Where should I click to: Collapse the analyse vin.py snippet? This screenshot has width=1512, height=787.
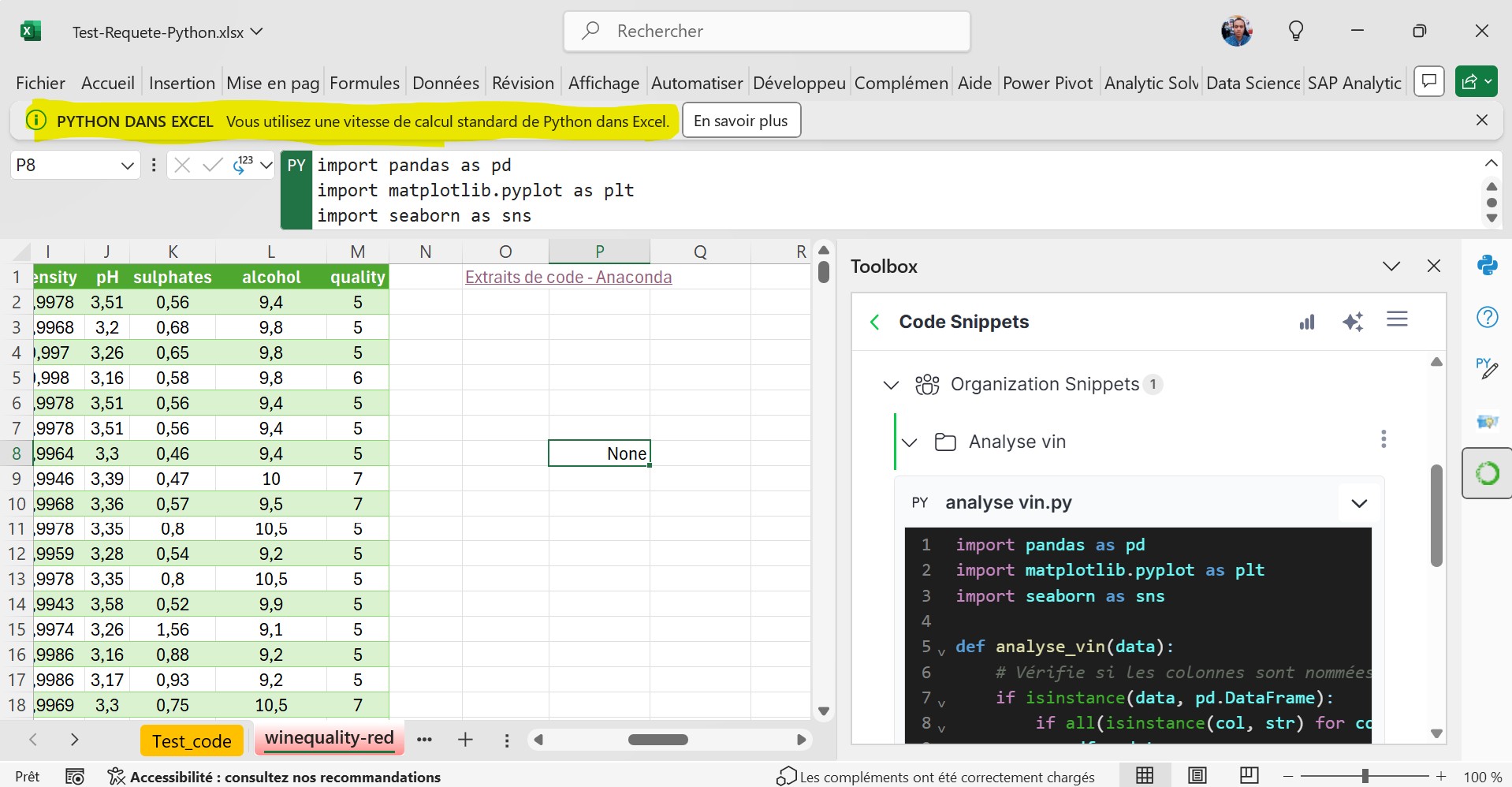[x=1359, y=503]
